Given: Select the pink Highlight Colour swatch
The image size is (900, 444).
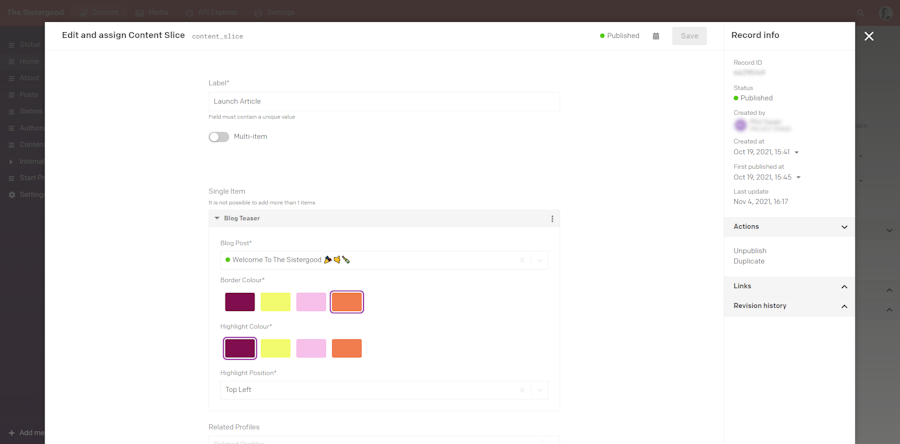Looking at the screenshot, I should click(x=311, y=348).
